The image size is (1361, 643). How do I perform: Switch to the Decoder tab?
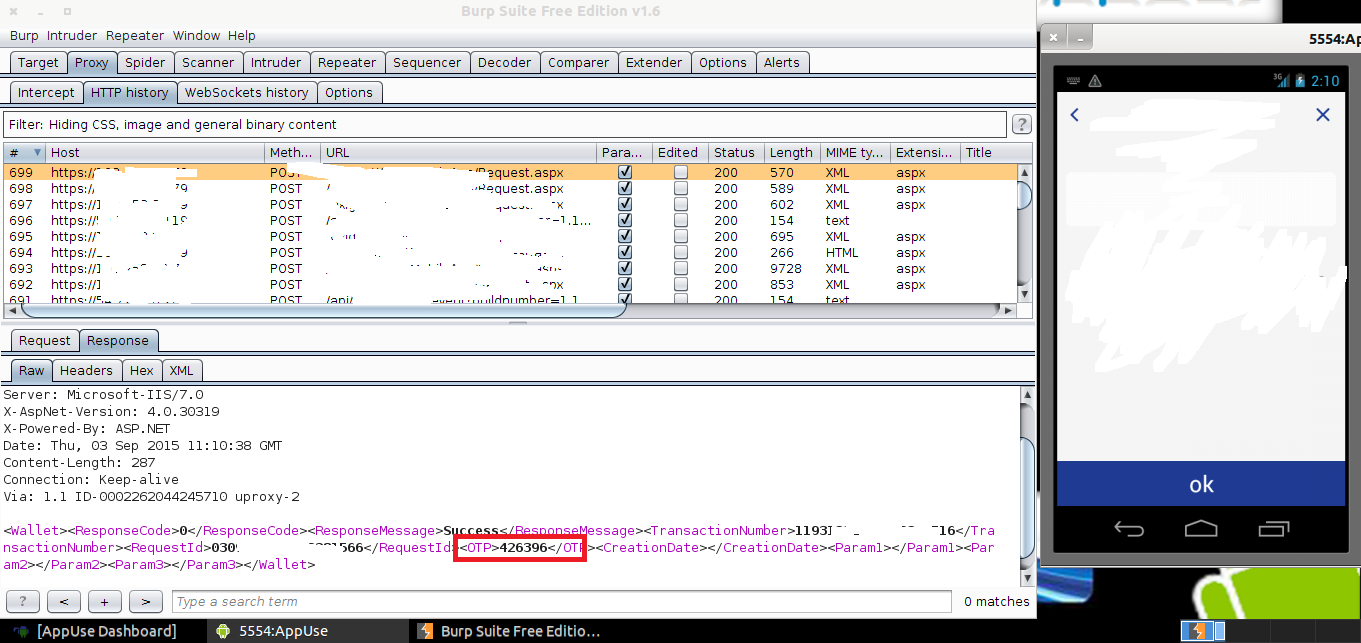505,62
